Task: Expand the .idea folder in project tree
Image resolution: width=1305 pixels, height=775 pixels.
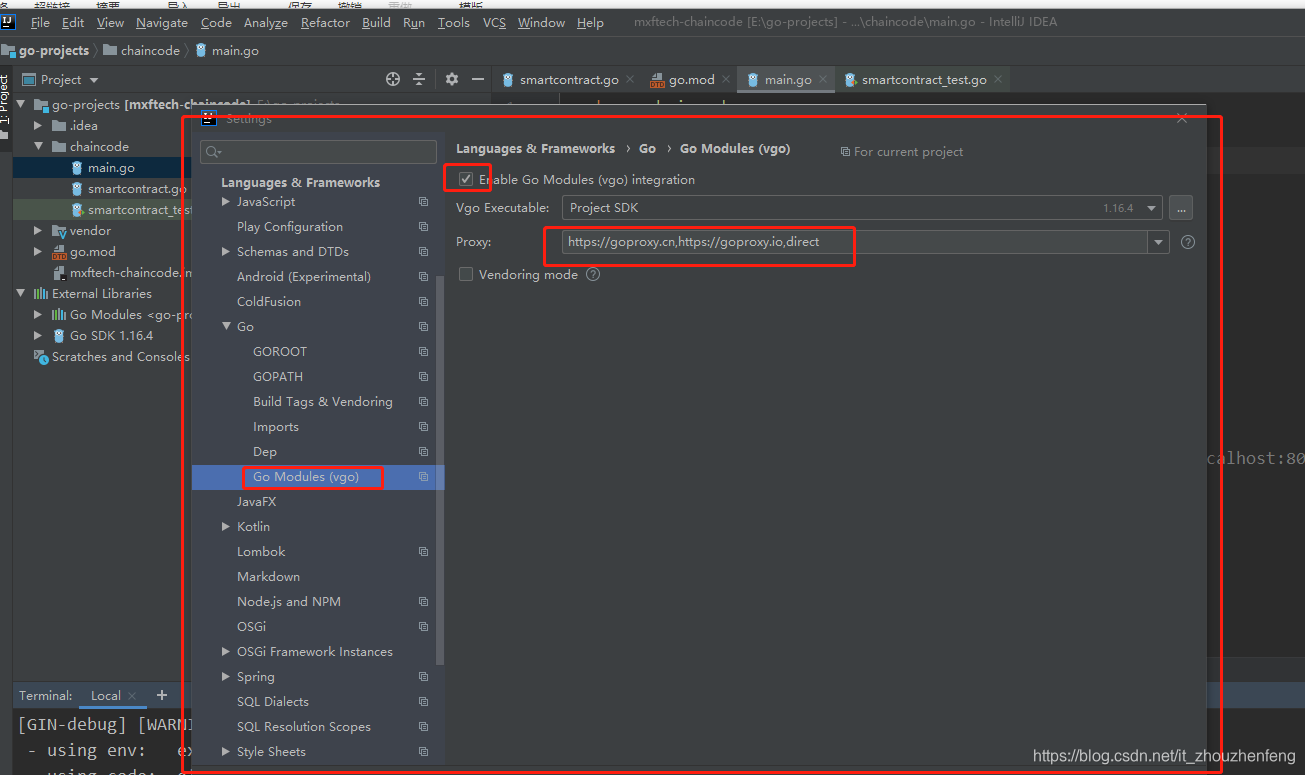Action: 38,126
